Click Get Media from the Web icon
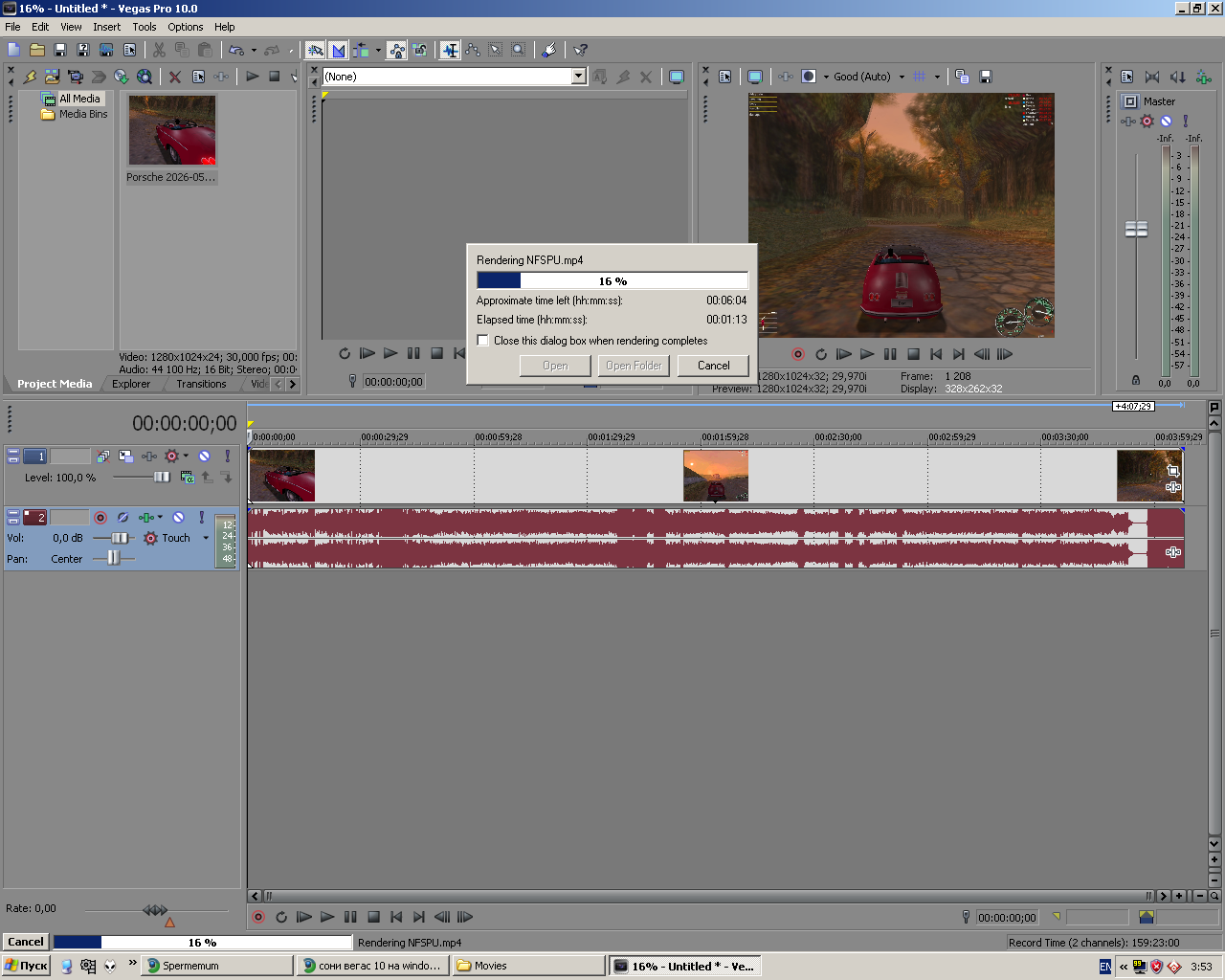1225x980 pixels. 145,77
